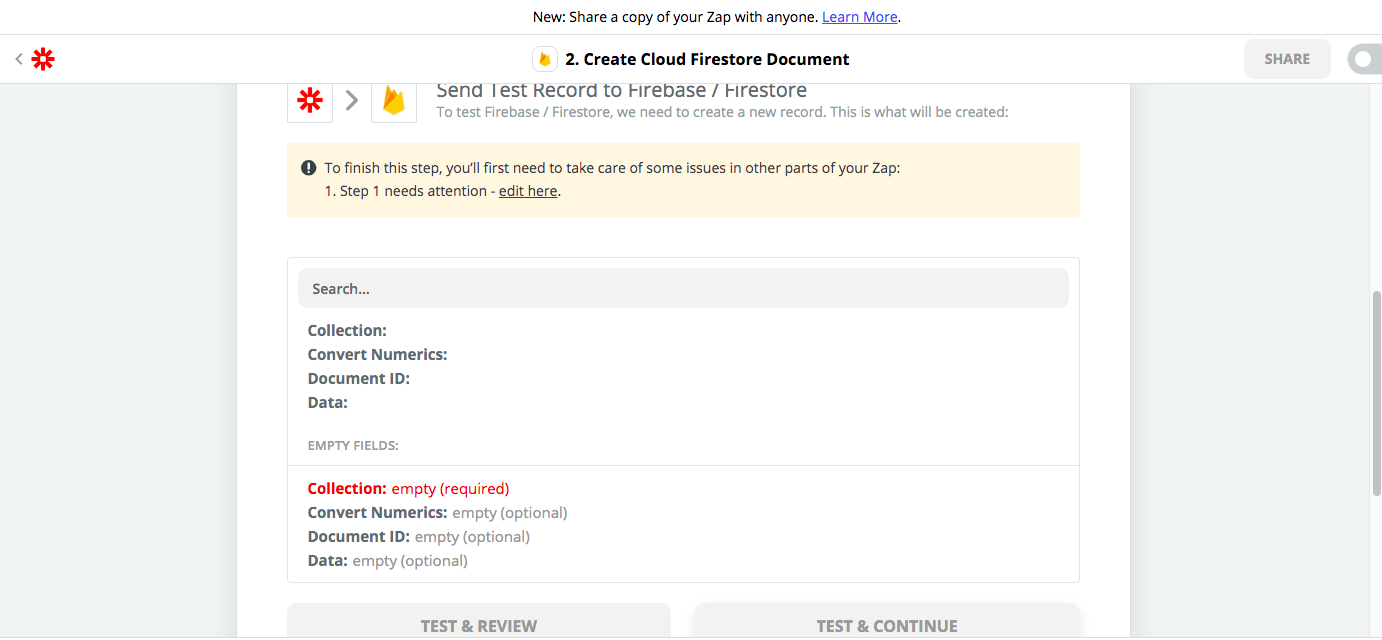Toggle the Zap on/off switch

[1365, 59]
